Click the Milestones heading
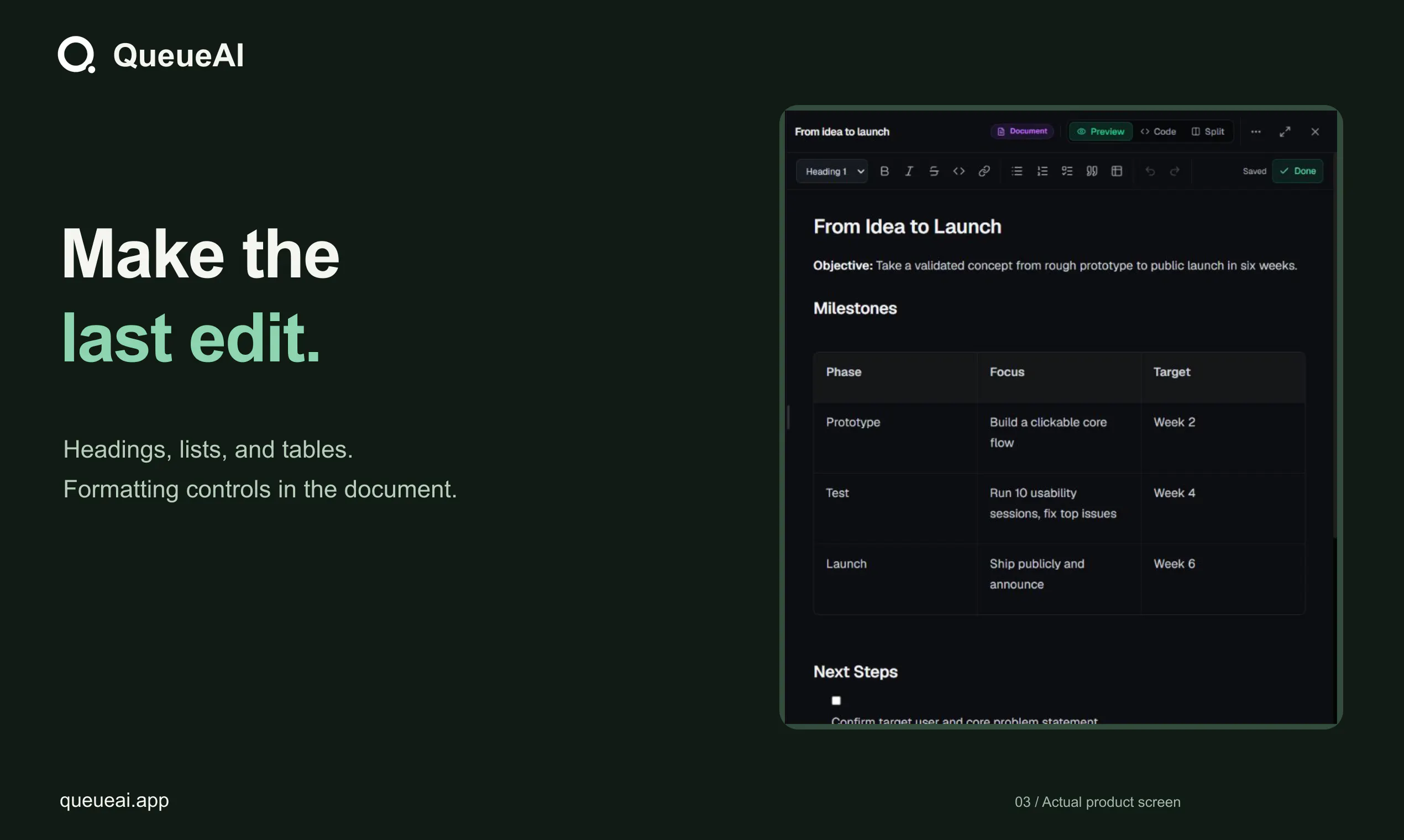The width and height of the screenshot is (1404, 840). tap(856, 308)
